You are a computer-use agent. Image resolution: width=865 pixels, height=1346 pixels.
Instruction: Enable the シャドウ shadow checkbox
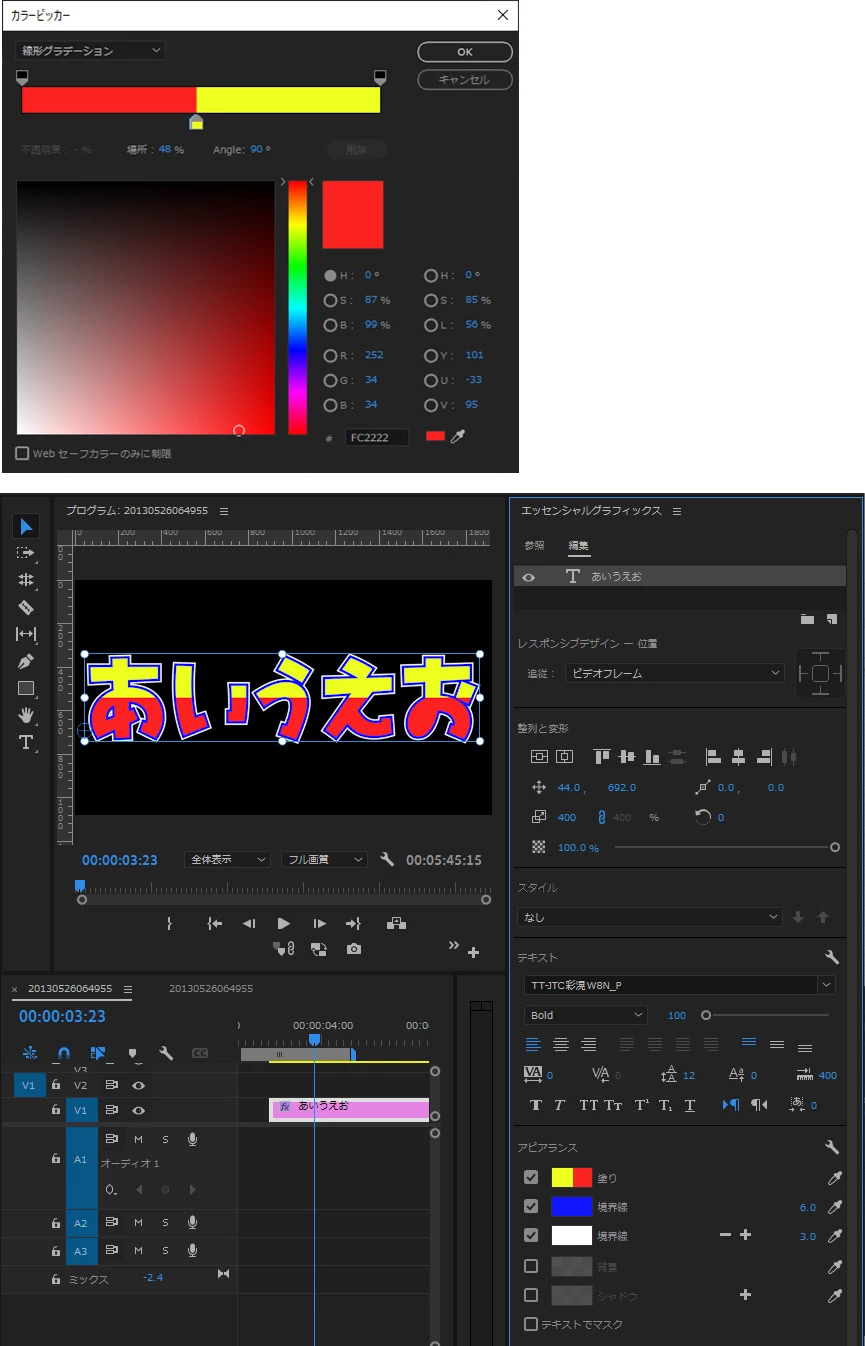point(531,1295)
